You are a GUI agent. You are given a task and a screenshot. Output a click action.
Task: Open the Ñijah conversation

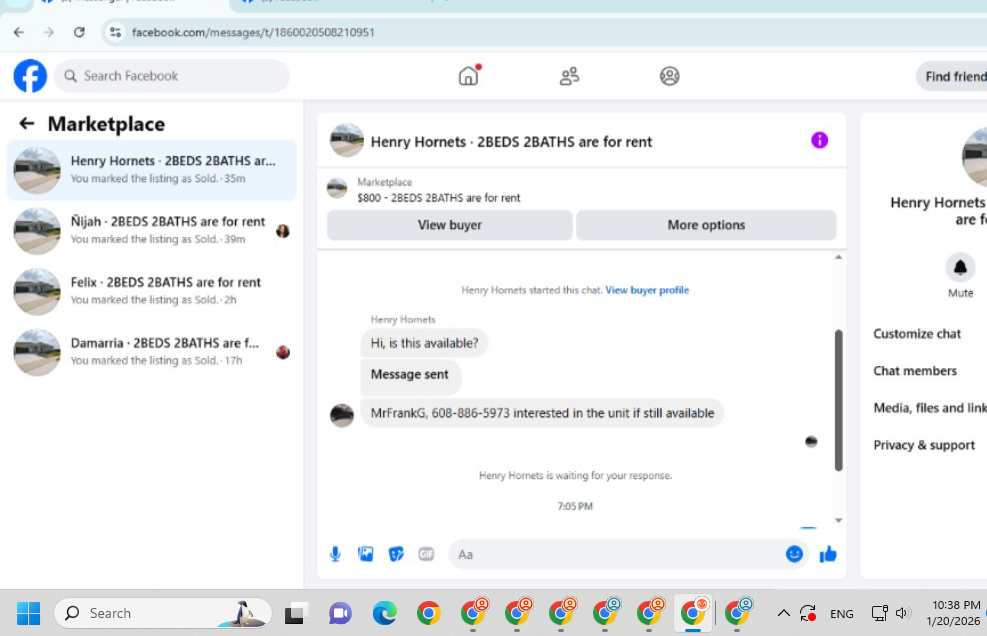coord(152,230)
